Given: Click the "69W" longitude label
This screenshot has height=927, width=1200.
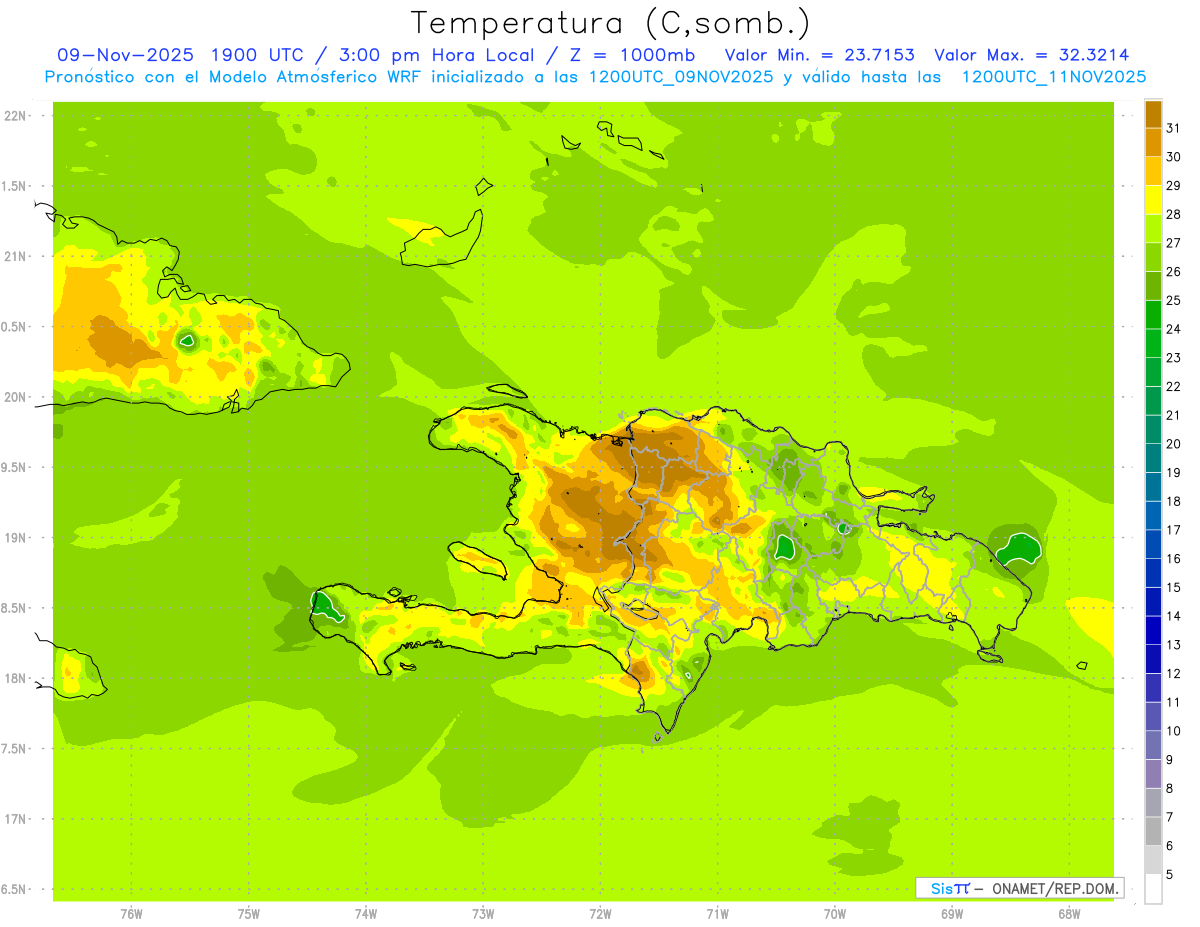Looking at the screenshot, I should click(952, 913).
